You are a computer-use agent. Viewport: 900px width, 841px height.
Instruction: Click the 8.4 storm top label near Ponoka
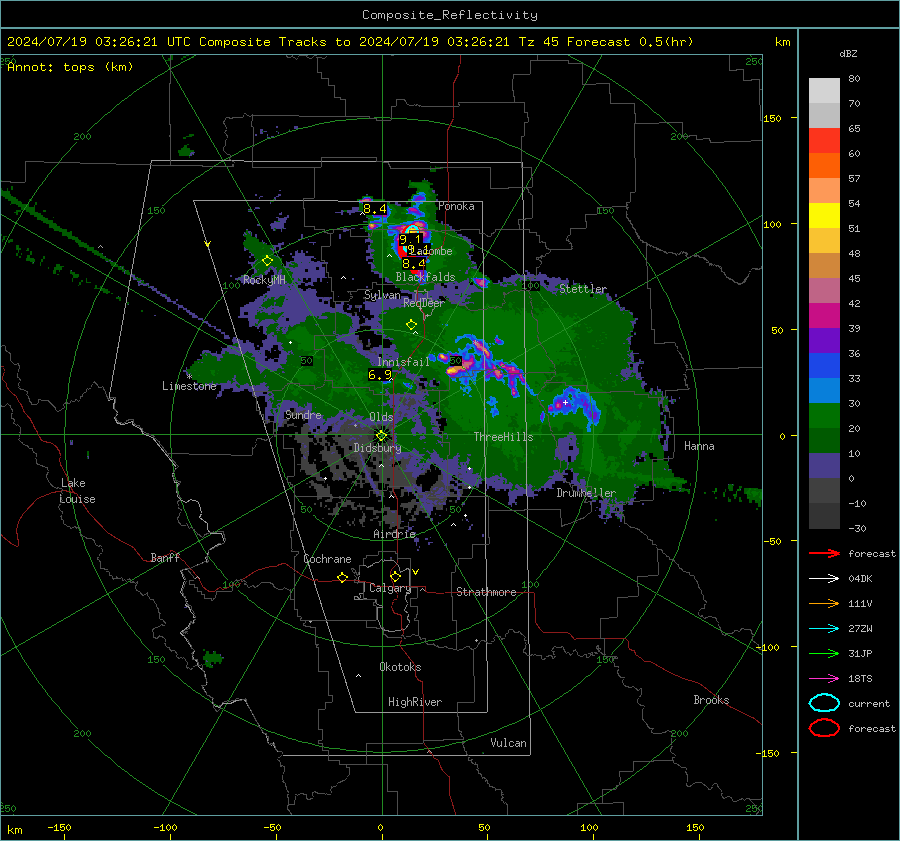[374, 208]
